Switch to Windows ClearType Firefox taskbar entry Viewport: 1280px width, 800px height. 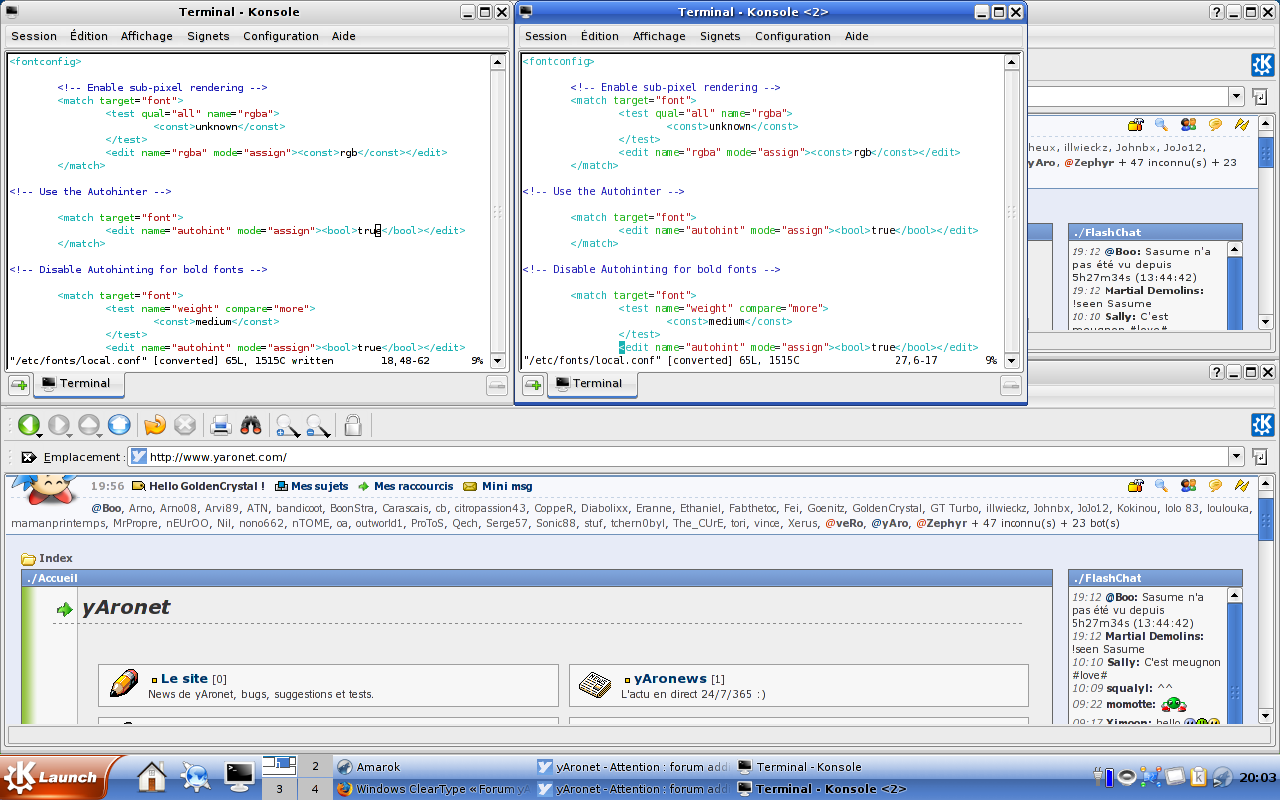coord(433,789)
